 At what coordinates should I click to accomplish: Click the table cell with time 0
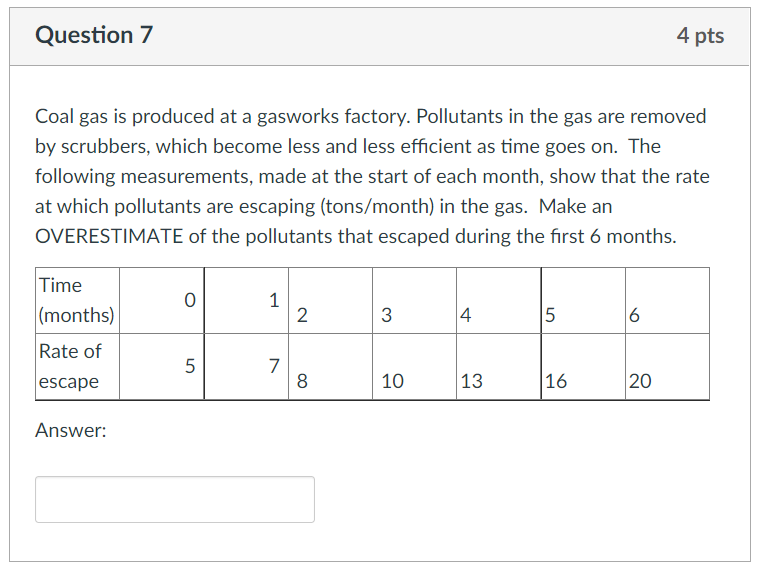162,300
